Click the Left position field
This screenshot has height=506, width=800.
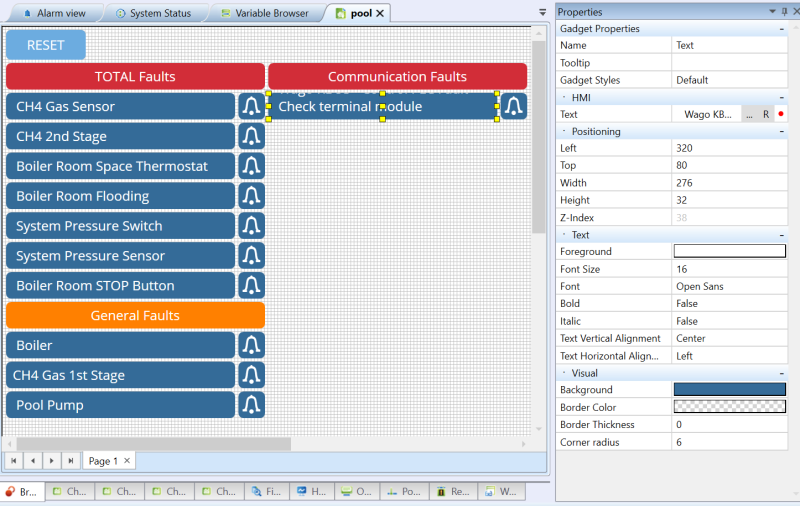730,148
